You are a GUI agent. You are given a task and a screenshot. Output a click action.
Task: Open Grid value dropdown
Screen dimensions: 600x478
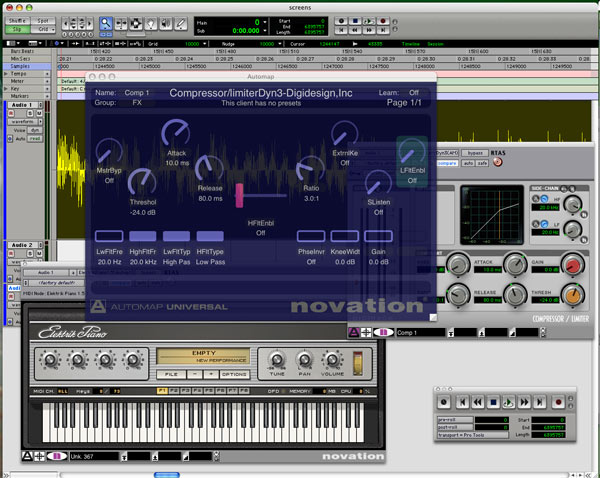205,44
